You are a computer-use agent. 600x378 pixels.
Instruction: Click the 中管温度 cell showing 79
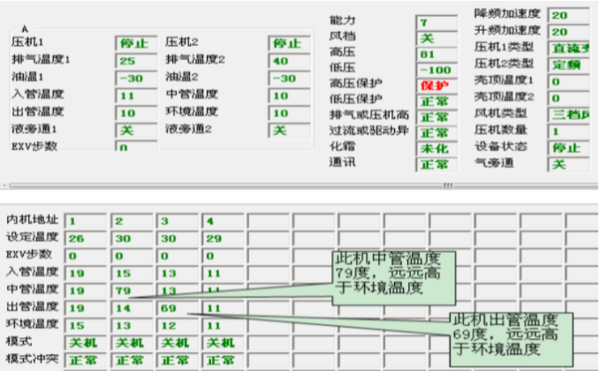point(132,291)
